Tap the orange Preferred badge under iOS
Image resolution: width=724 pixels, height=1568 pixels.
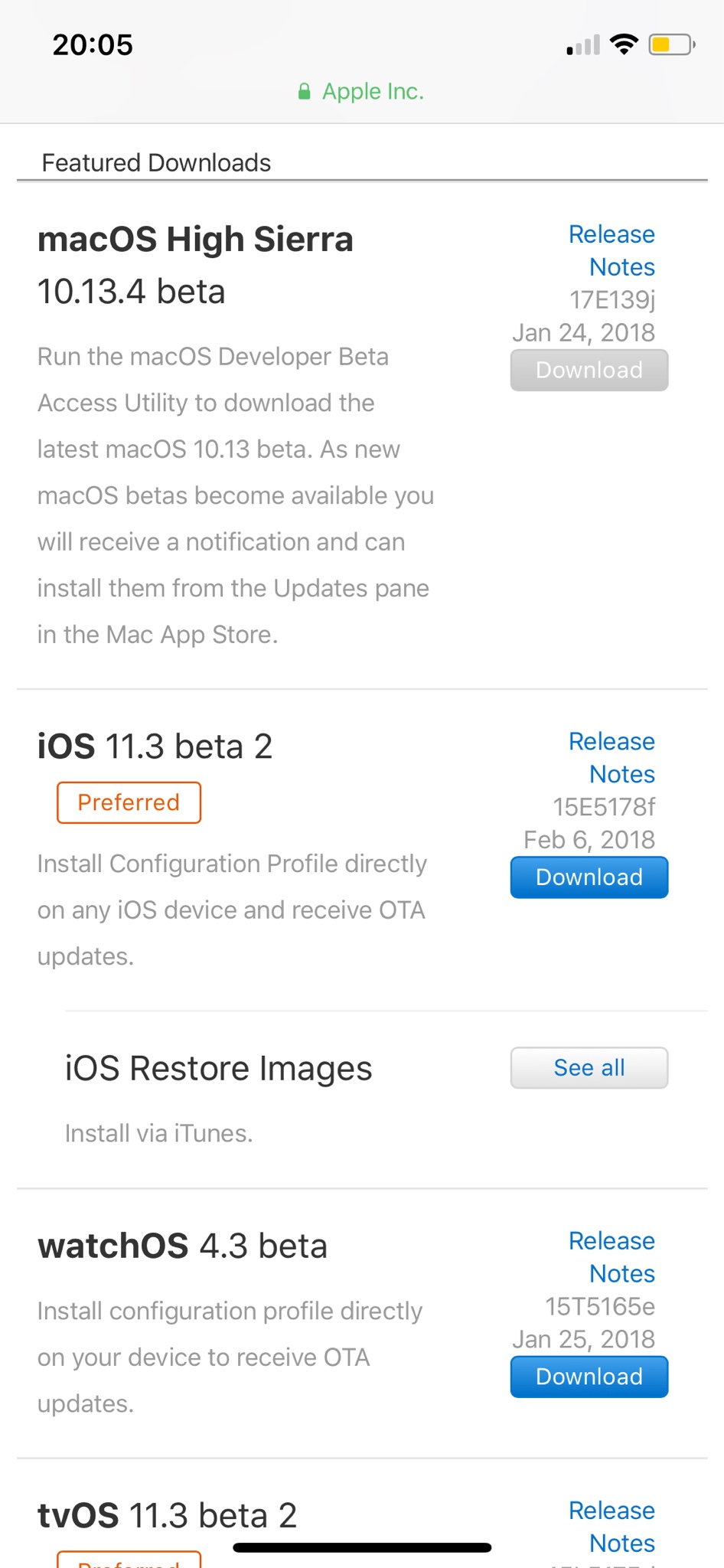point(129,802)
